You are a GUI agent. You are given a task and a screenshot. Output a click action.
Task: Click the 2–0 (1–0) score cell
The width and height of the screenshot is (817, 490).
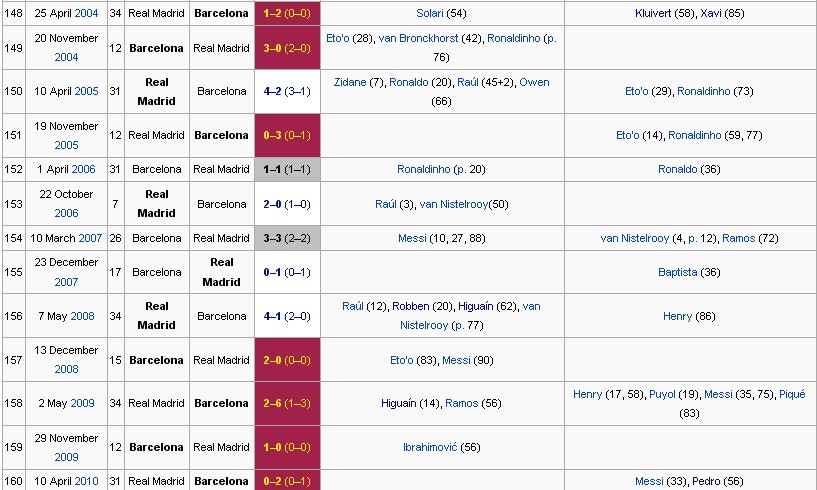click(287, 204)
